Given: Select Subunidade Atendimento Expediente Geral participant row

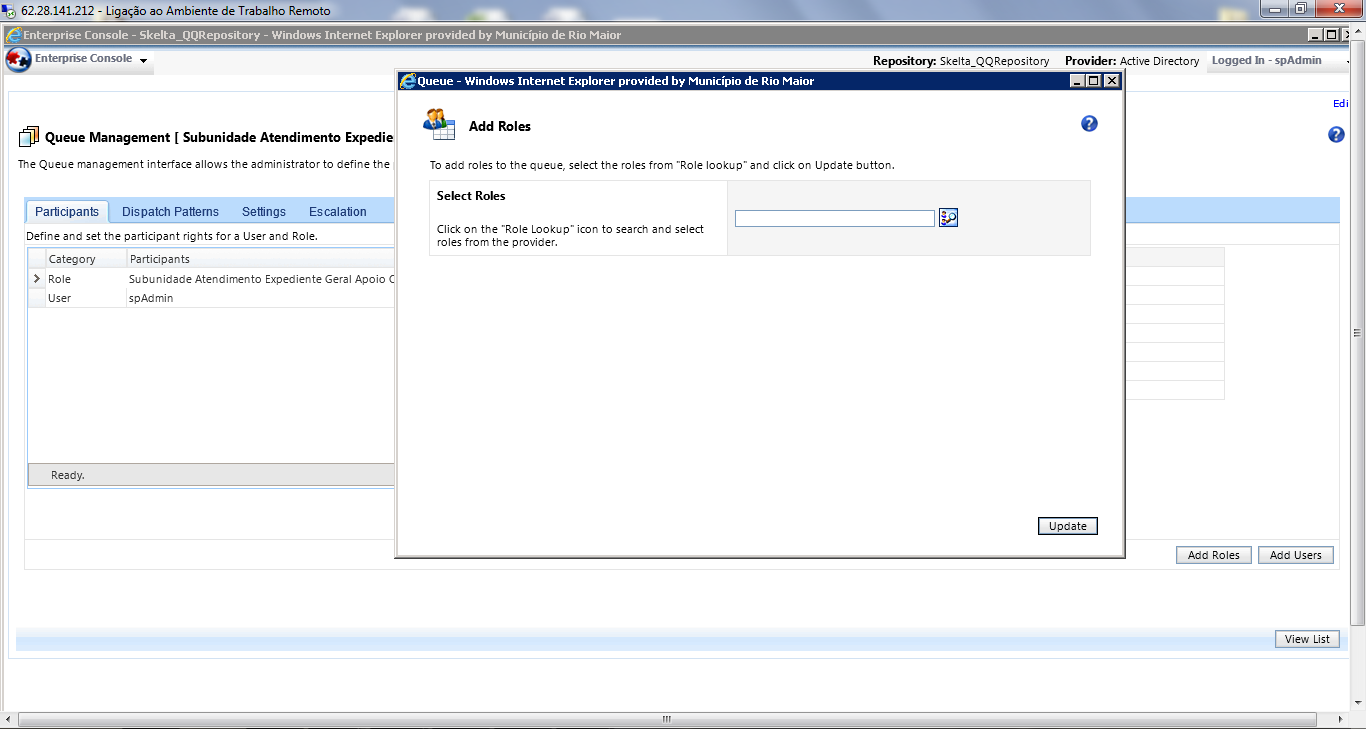Looking at the screenshot, I should coord(262,279).
